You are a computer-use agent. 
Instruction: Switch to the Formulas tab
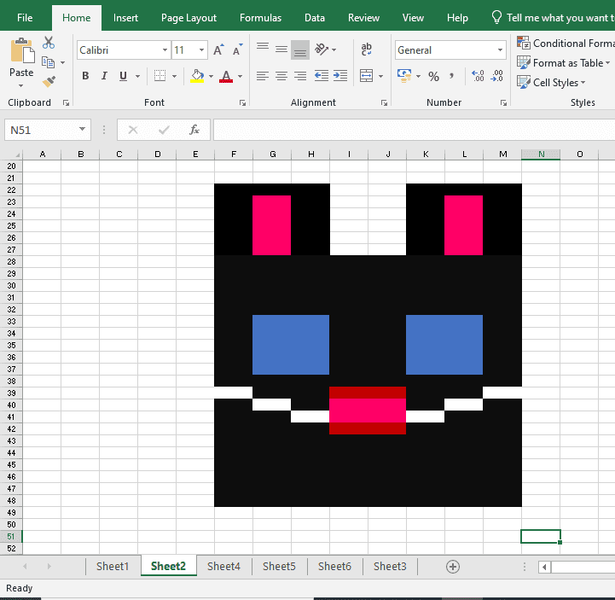pyautogui.click(x=260, y=18)
